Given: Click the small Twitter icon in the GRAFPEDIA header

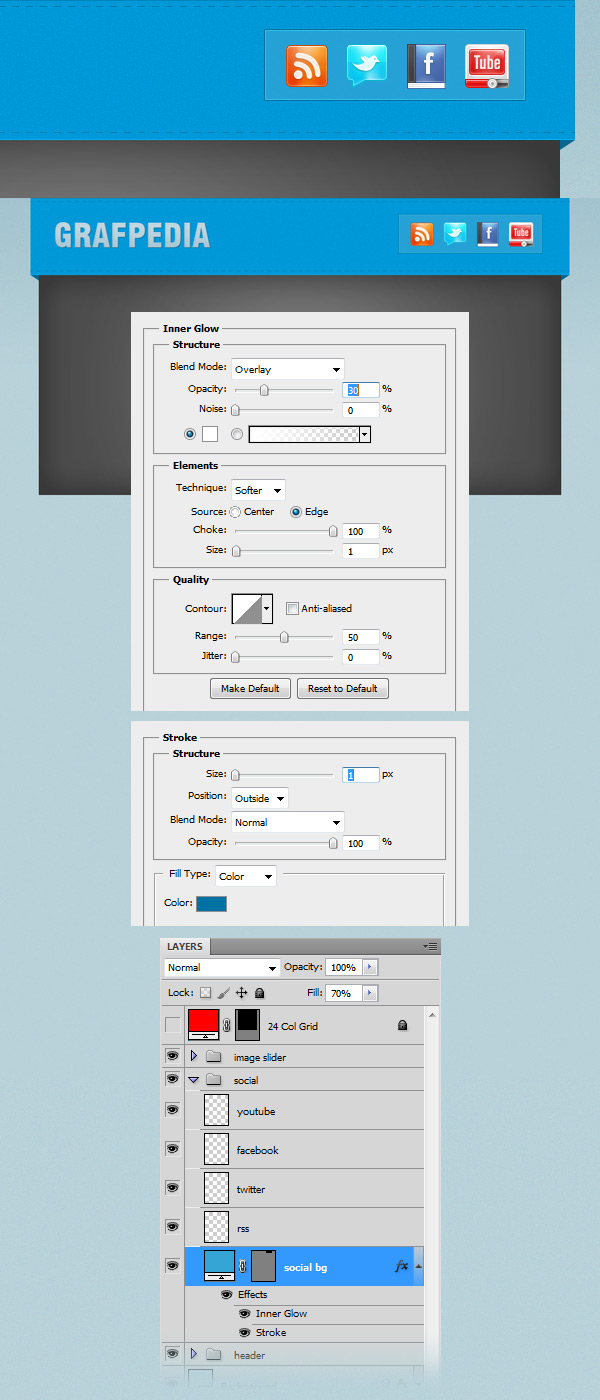Looking at the screenshot, I should 455,234.
